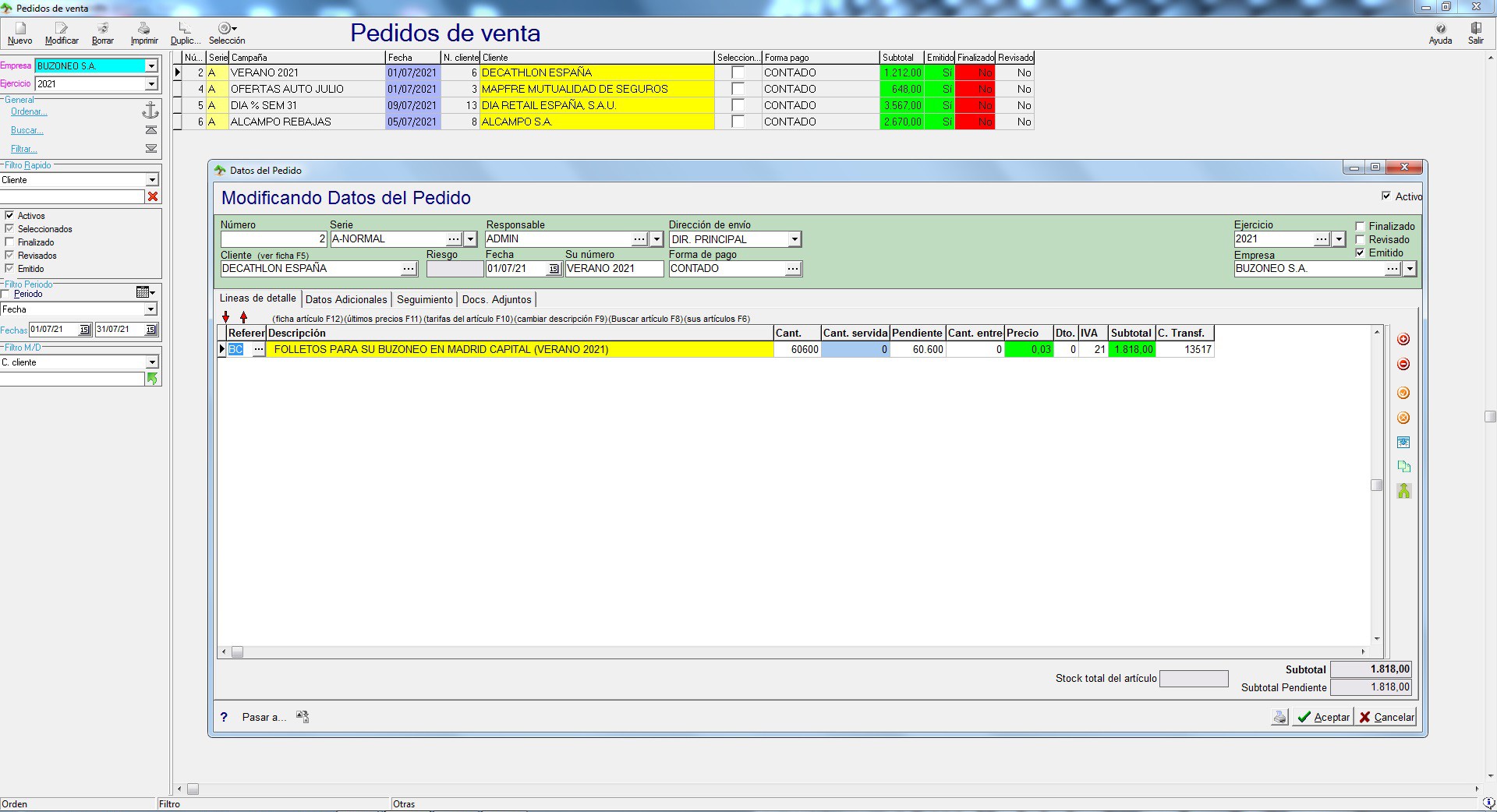Click the orange cross circle icon
The width and height of the screenshot is (1497, 812).
point(1403,418)
